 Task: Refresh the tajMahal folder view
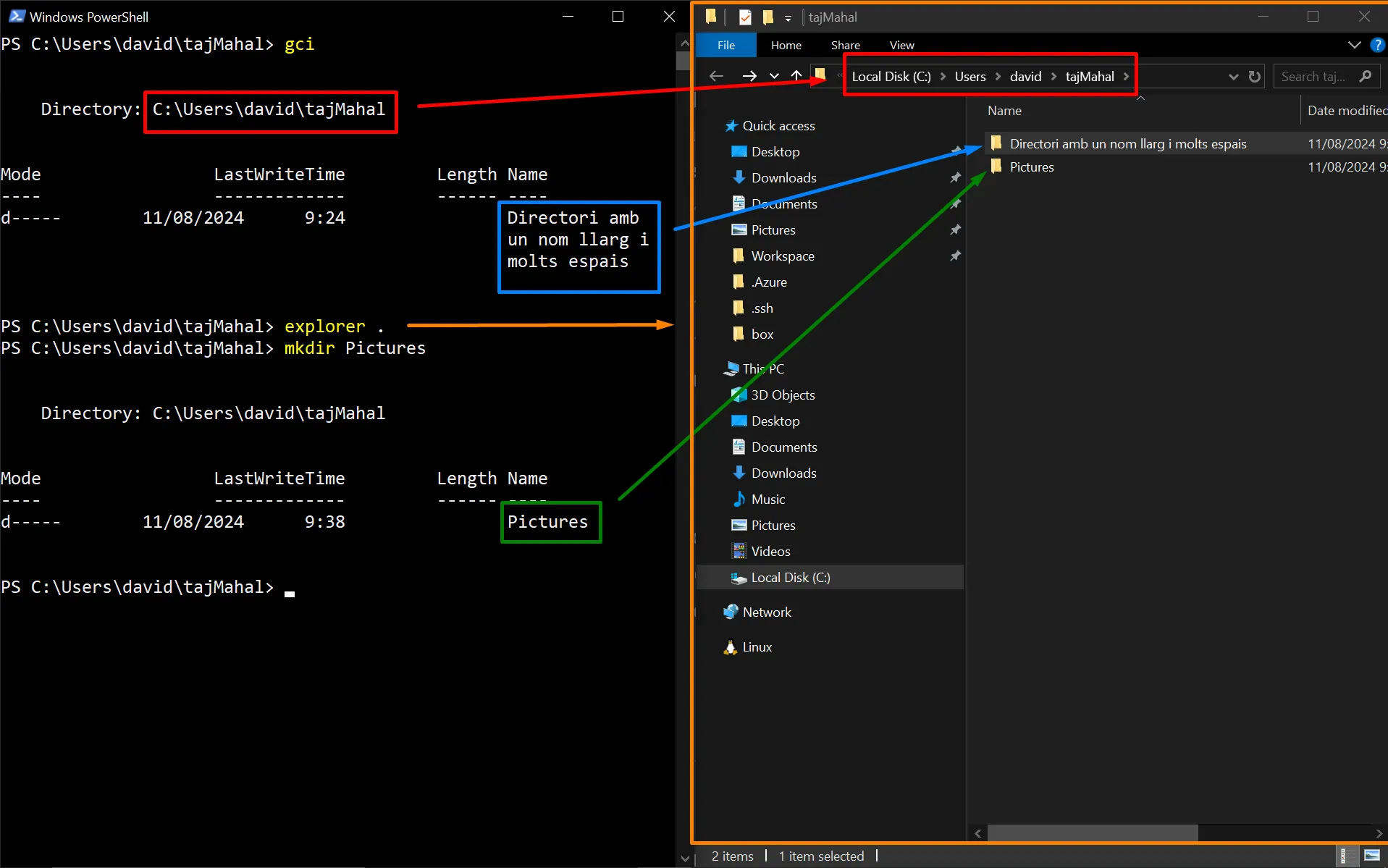[x=1255, y=77]
